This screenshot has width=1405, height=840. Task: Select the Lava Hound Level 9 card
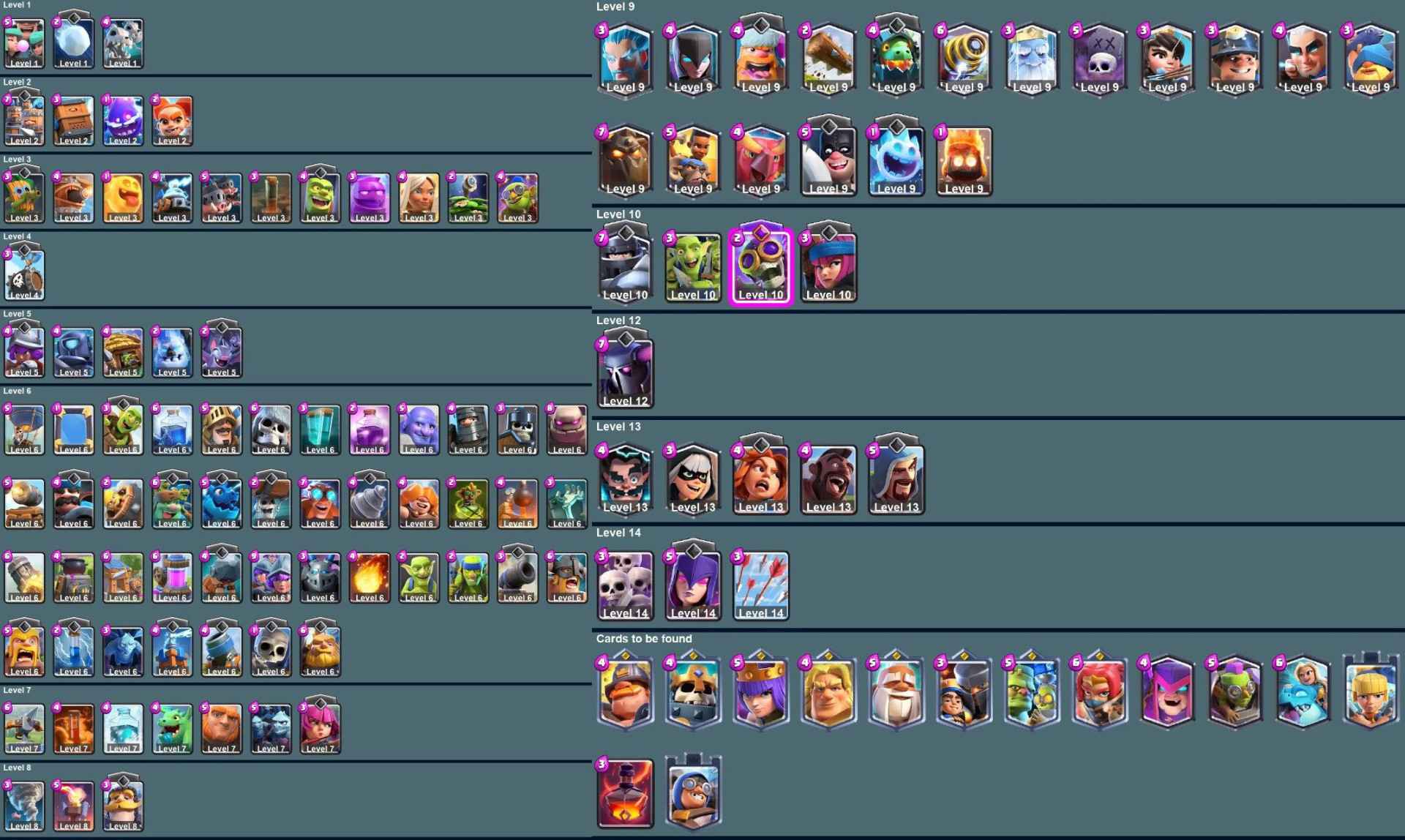[625, 161]
